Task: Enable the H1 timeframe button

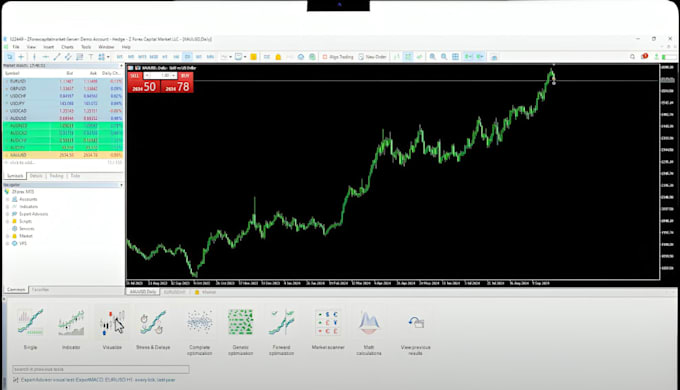Action: 165,57
